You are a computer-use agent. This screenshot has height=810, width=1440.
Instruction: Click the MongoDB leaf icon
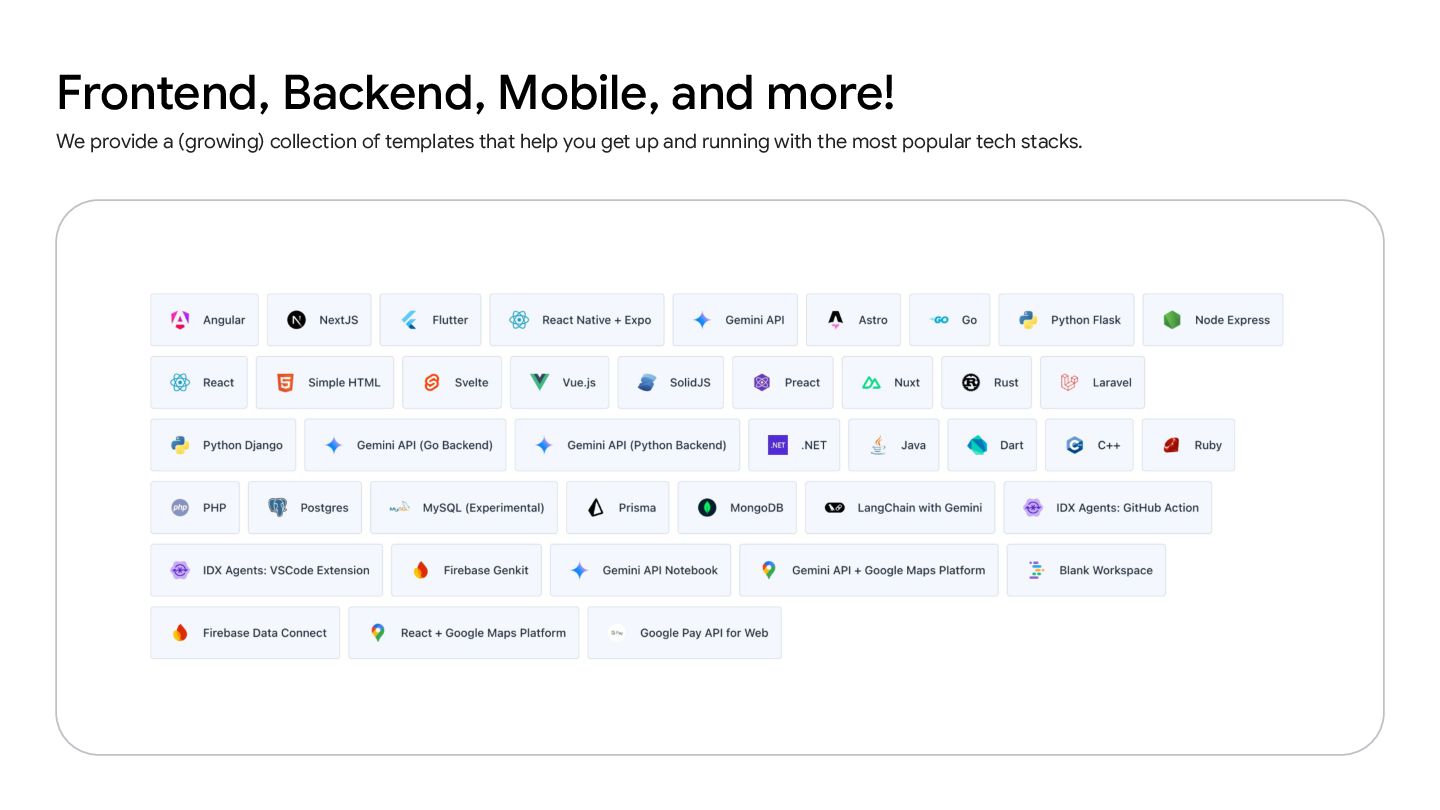pos(707,507)
